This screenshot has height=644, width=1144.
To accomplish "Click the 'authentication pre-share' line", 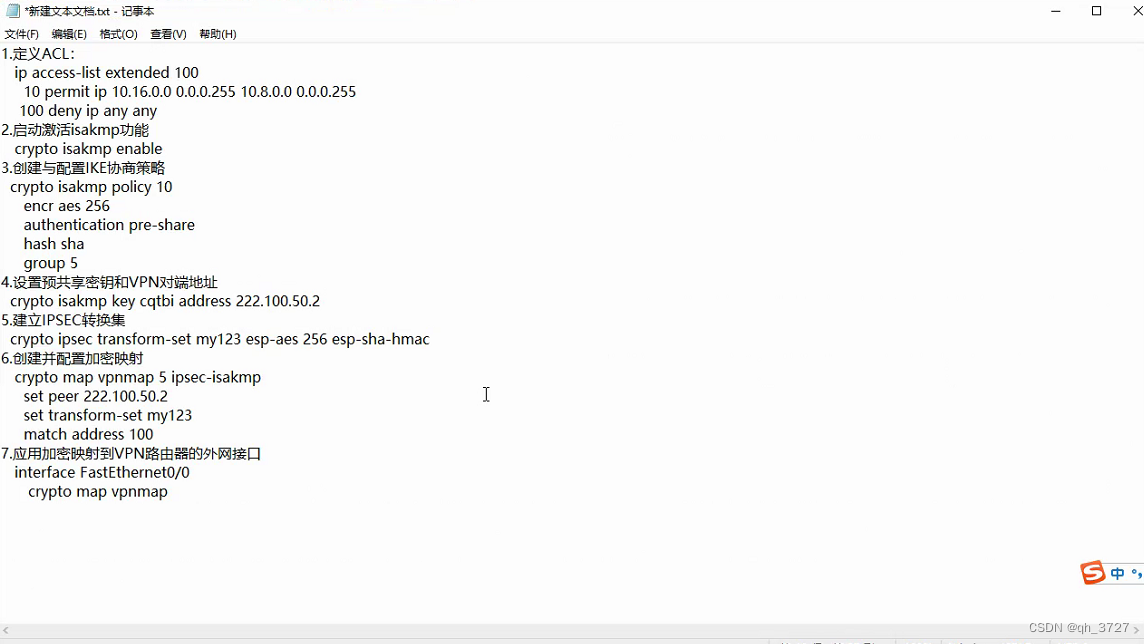I will pos(109,225).
